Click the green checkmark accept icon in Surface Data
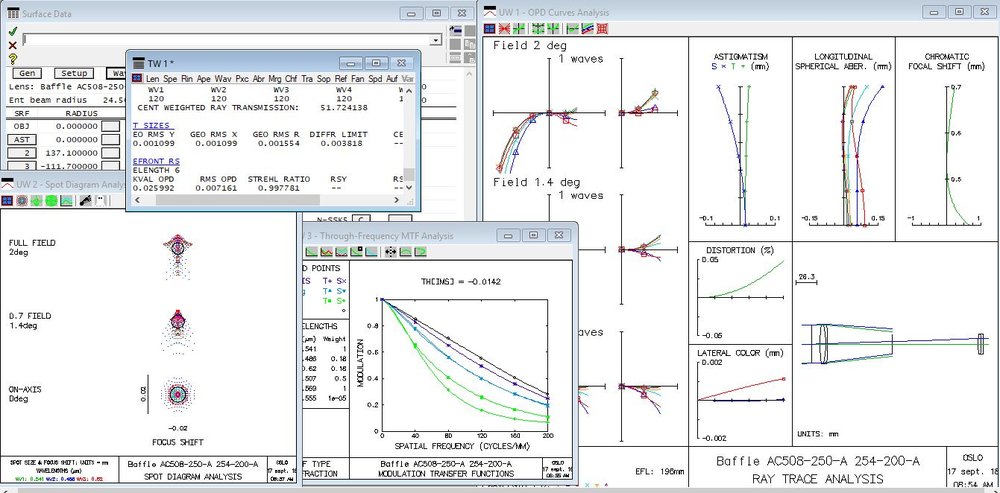The height and width of the screenshot is (493, 1000). click(12, 31)
